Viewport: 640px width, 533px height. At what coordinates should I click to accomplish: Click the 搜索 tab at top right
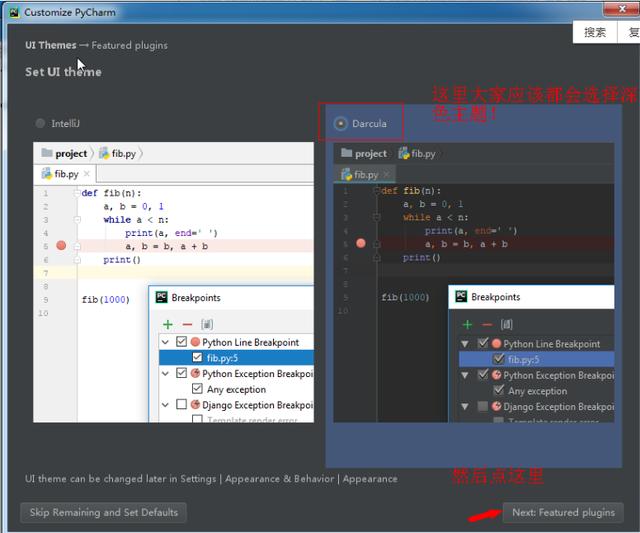(x=595, y=33)
